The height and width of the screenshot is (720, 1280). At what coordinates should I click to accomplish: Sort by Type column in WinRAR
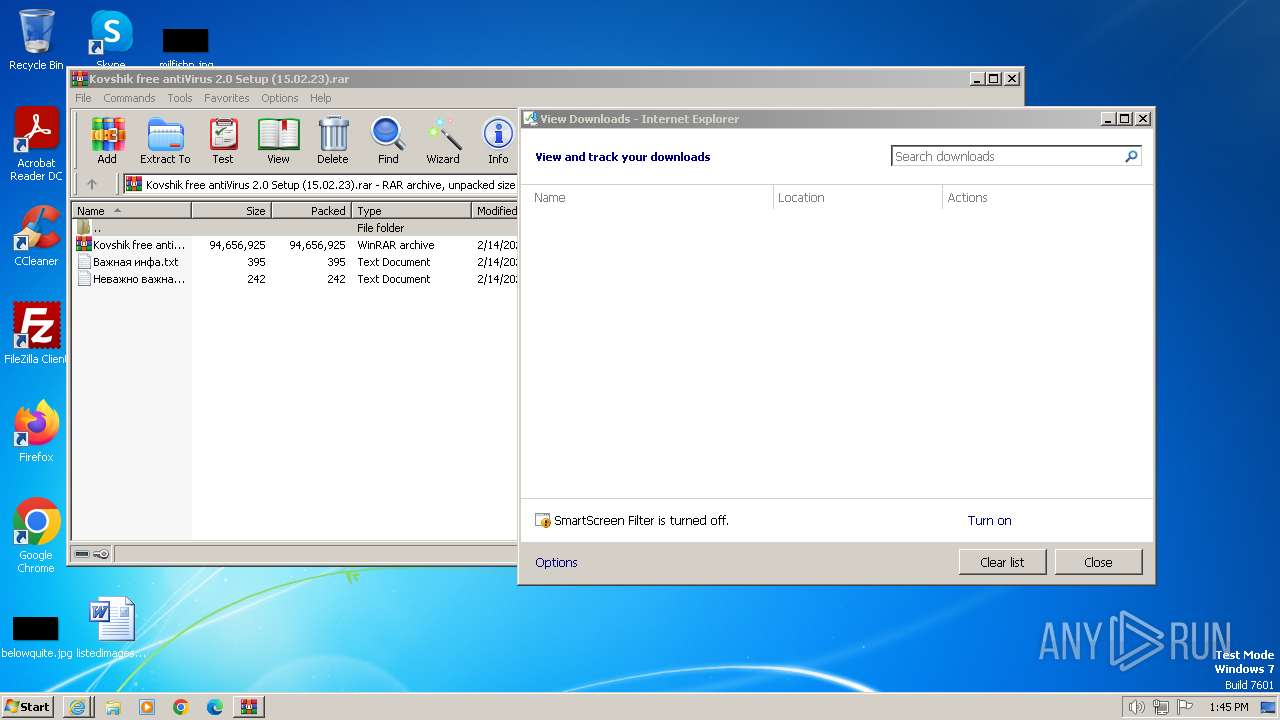(x=411, y=211)
